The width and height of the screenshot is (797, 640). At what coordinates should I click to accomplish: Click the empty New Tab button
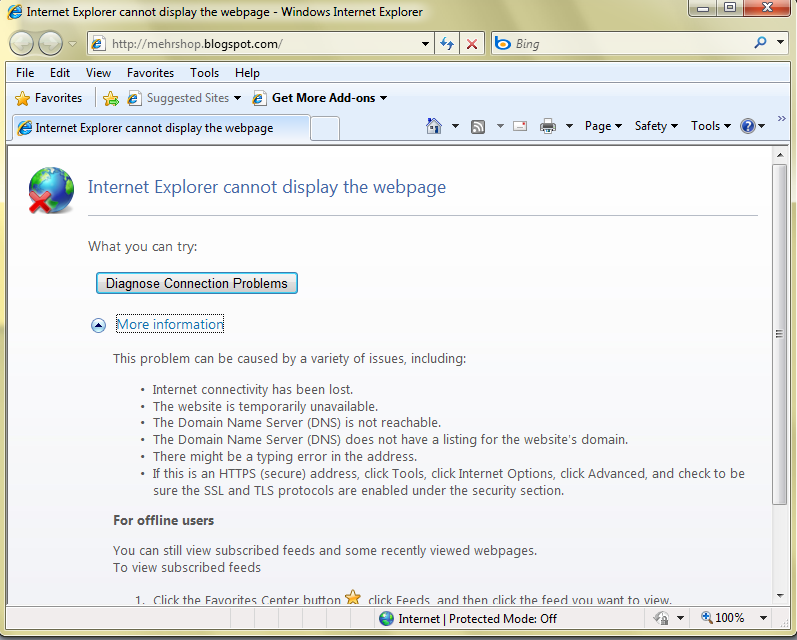click(x=325, y=128)
